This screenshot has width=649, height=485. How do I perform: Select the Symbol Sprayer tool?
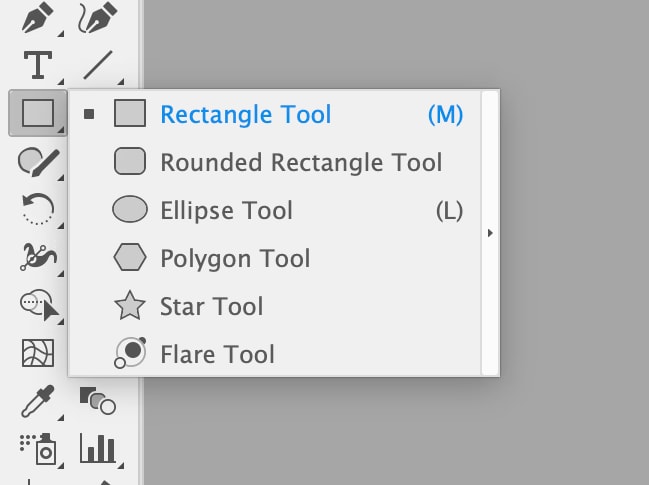(x=37, y=449)
